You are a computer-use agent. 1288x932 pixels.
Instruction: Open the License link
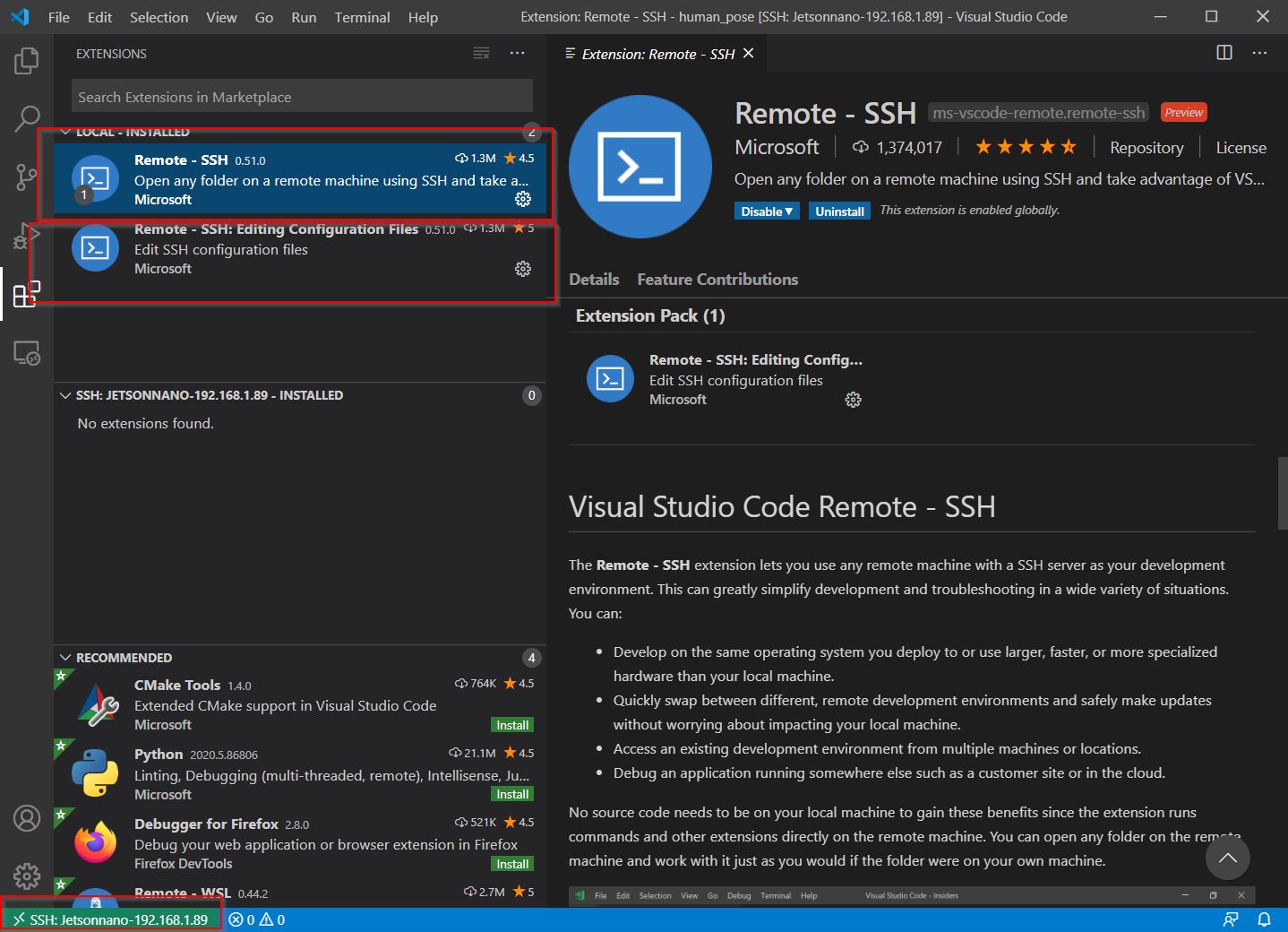1241,148
